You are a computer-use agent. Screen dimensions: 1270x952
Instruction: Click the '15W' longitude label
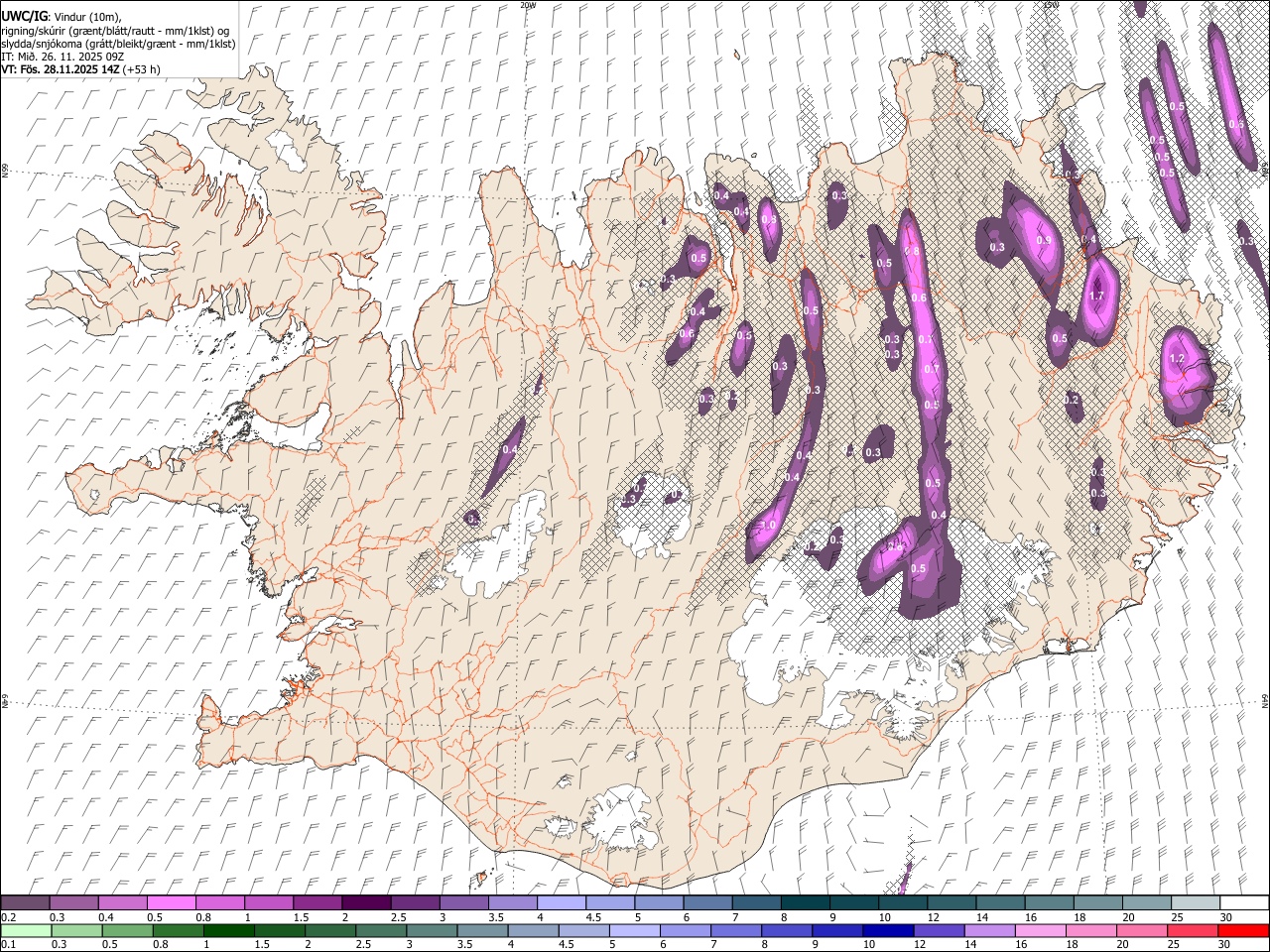[1051, 5]
